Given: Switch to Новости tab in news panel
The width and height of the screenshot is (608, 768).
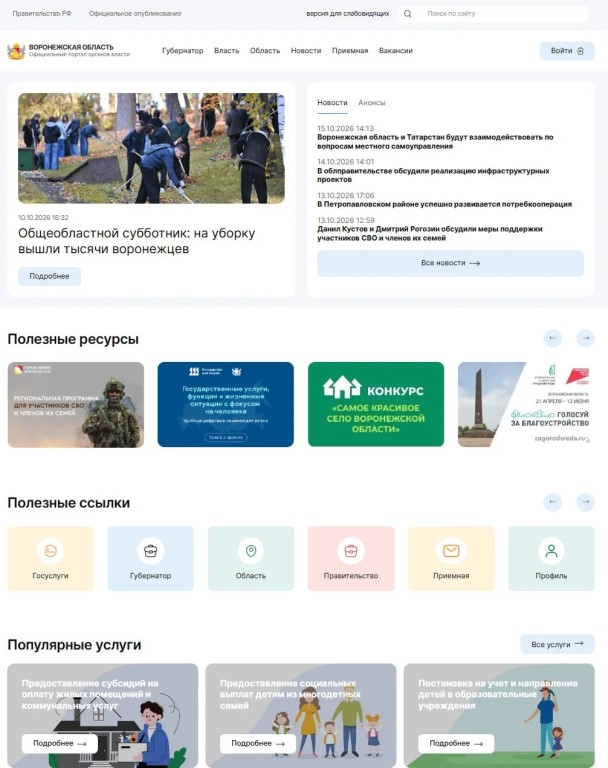Looking at the screenshot, I should tap(332, 102).
